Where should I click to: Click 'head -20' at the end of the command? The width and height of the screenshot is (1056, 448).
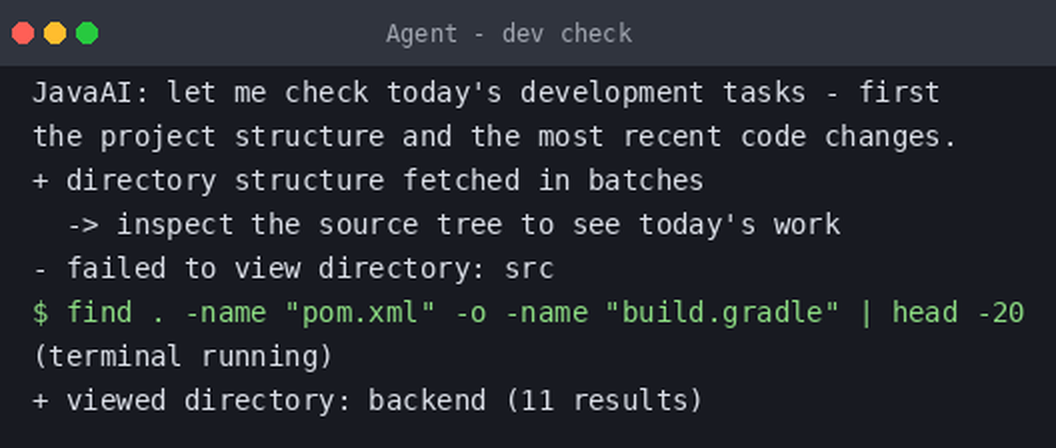coord(958,313)
